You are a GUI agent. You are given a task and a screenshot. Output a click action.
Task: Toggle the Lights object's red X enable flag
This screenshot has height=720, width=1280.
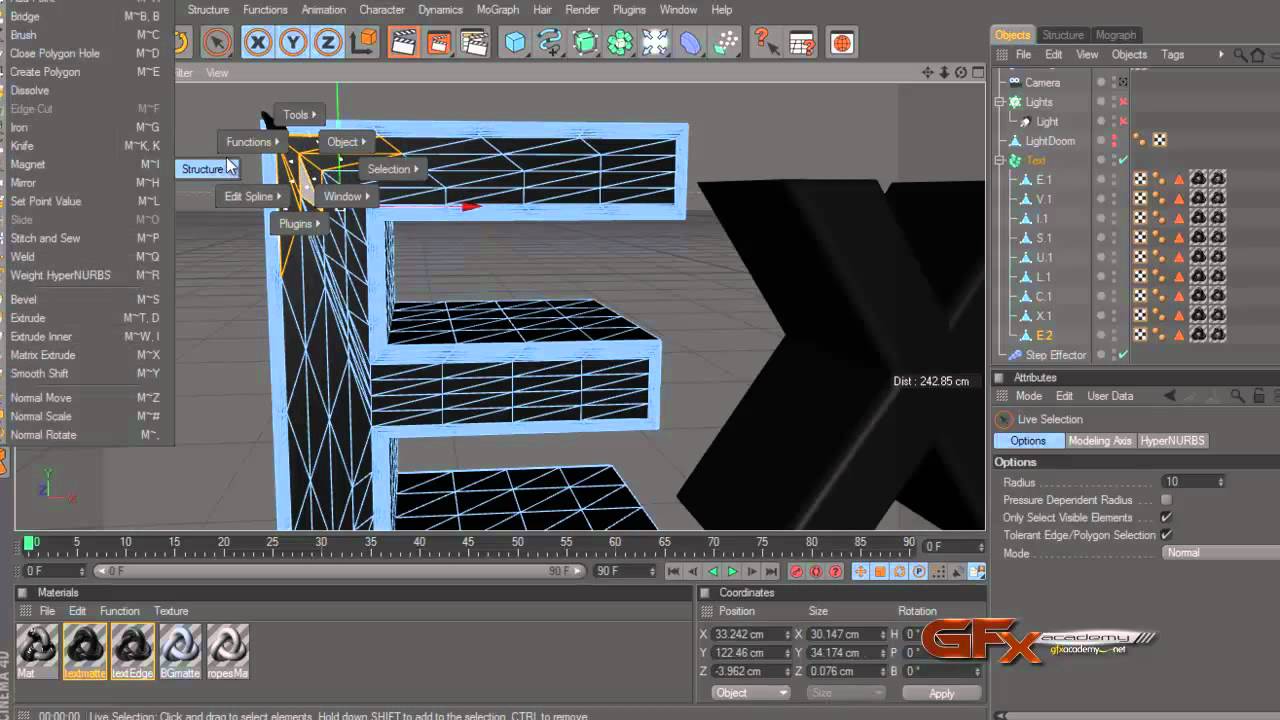(x=1123, y=102)
